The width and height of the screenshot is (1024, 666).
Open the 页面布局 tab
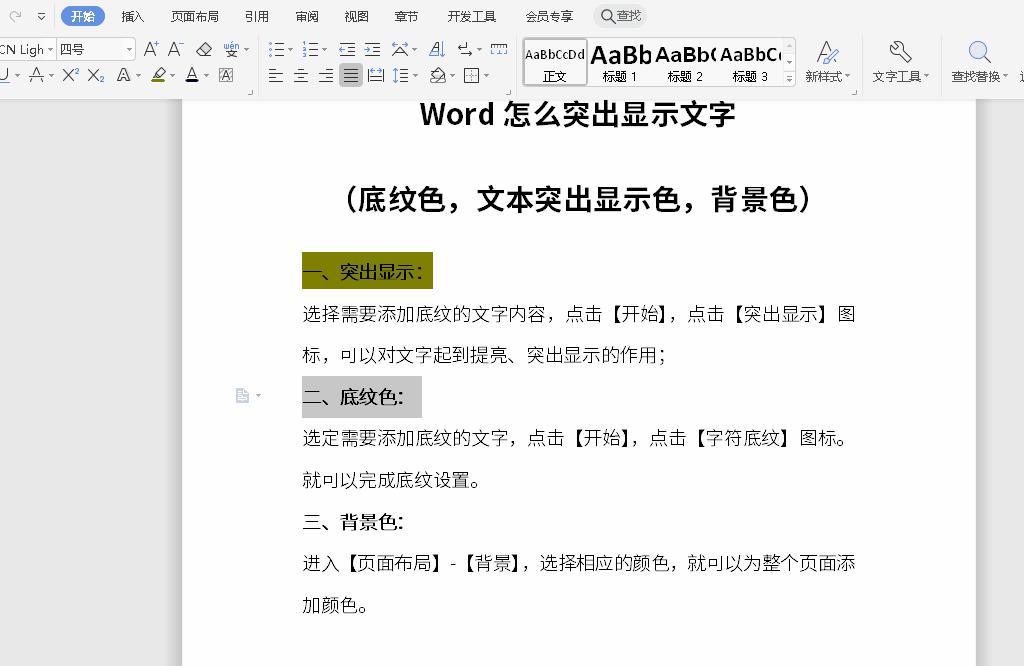(x=195, y=16)
